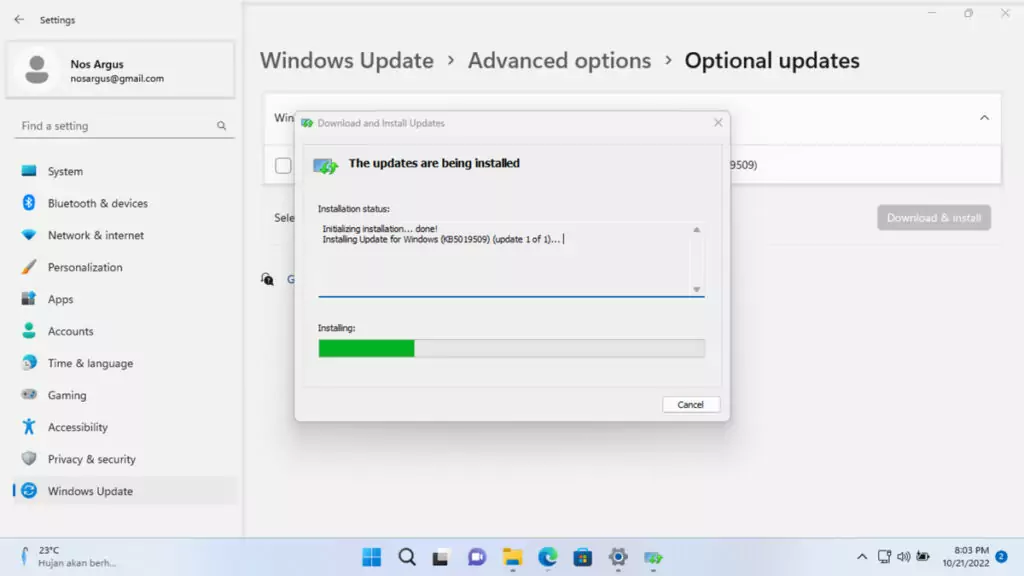Cancel the update installation
1024x576 pixels.
point(690,405)
